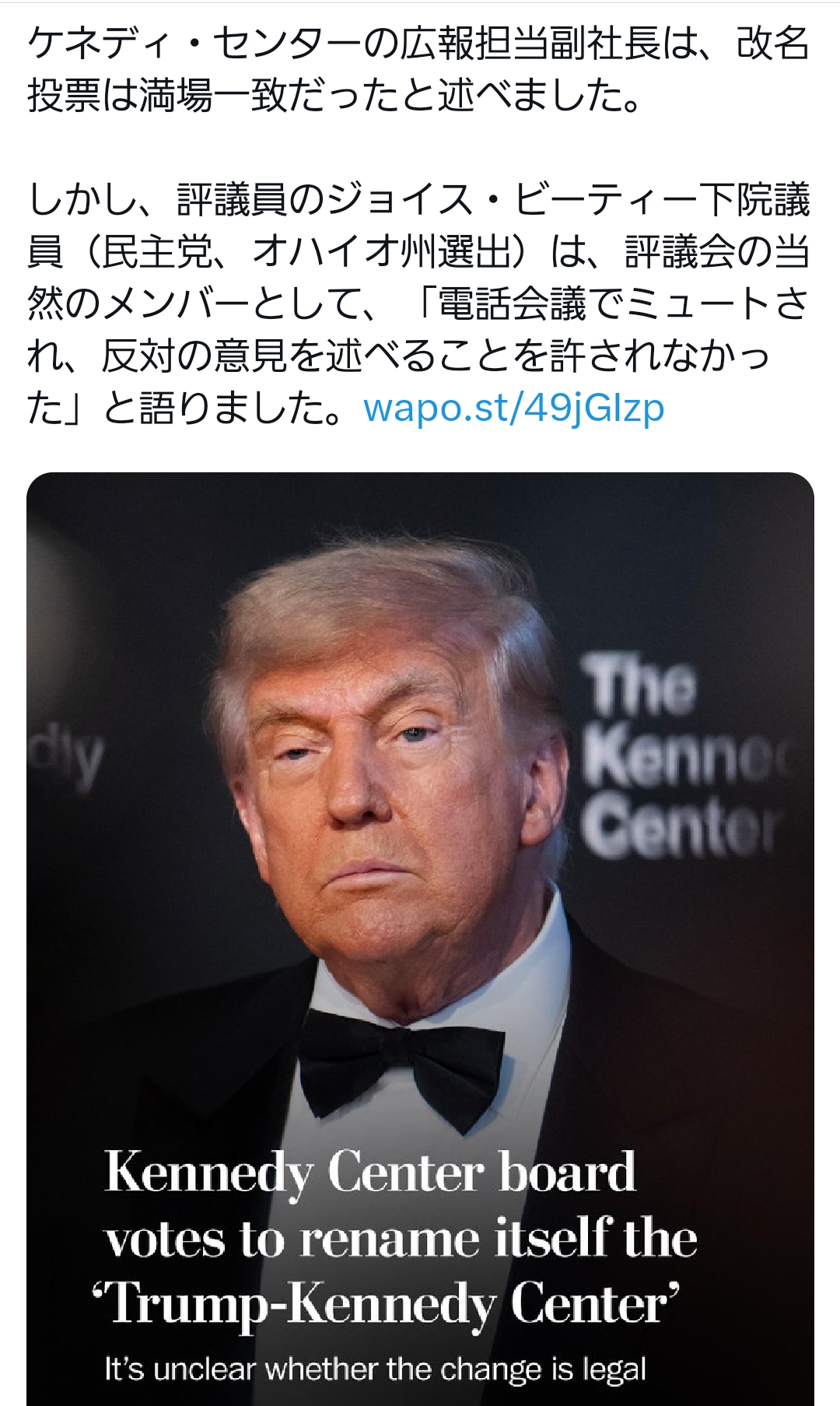The height and width of the screenshot is (1406, 840).
Task: Tap the word 電話会議 in the quote
Action: point(512,303)
